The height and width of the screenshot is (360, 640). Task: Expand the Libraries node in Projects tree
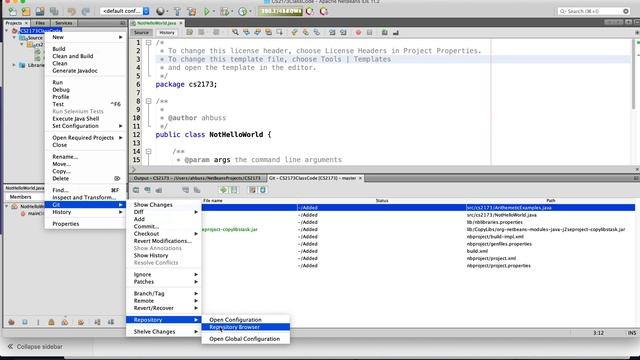(14, 65)
